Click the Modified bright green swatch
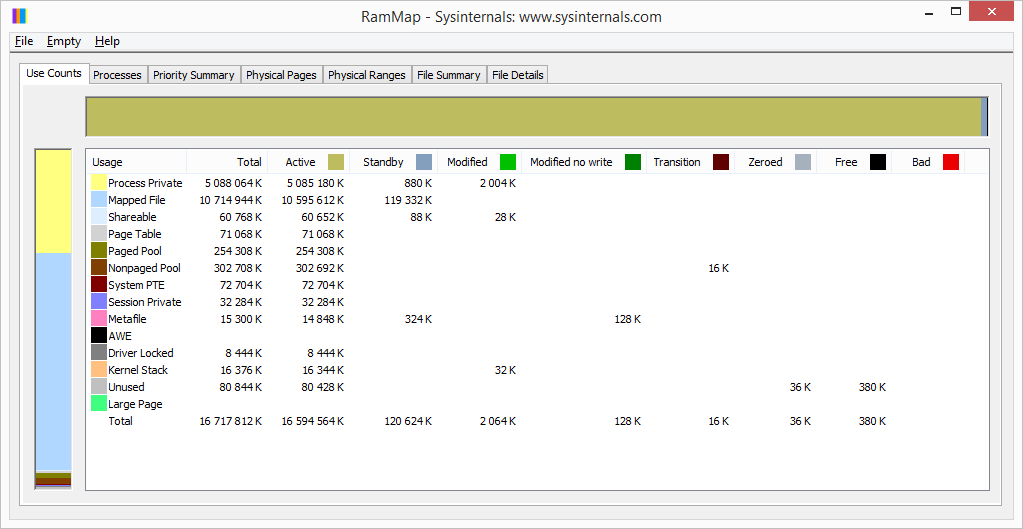The height and width of the screenshot is (529, 1023). click(x=508, y=162)
